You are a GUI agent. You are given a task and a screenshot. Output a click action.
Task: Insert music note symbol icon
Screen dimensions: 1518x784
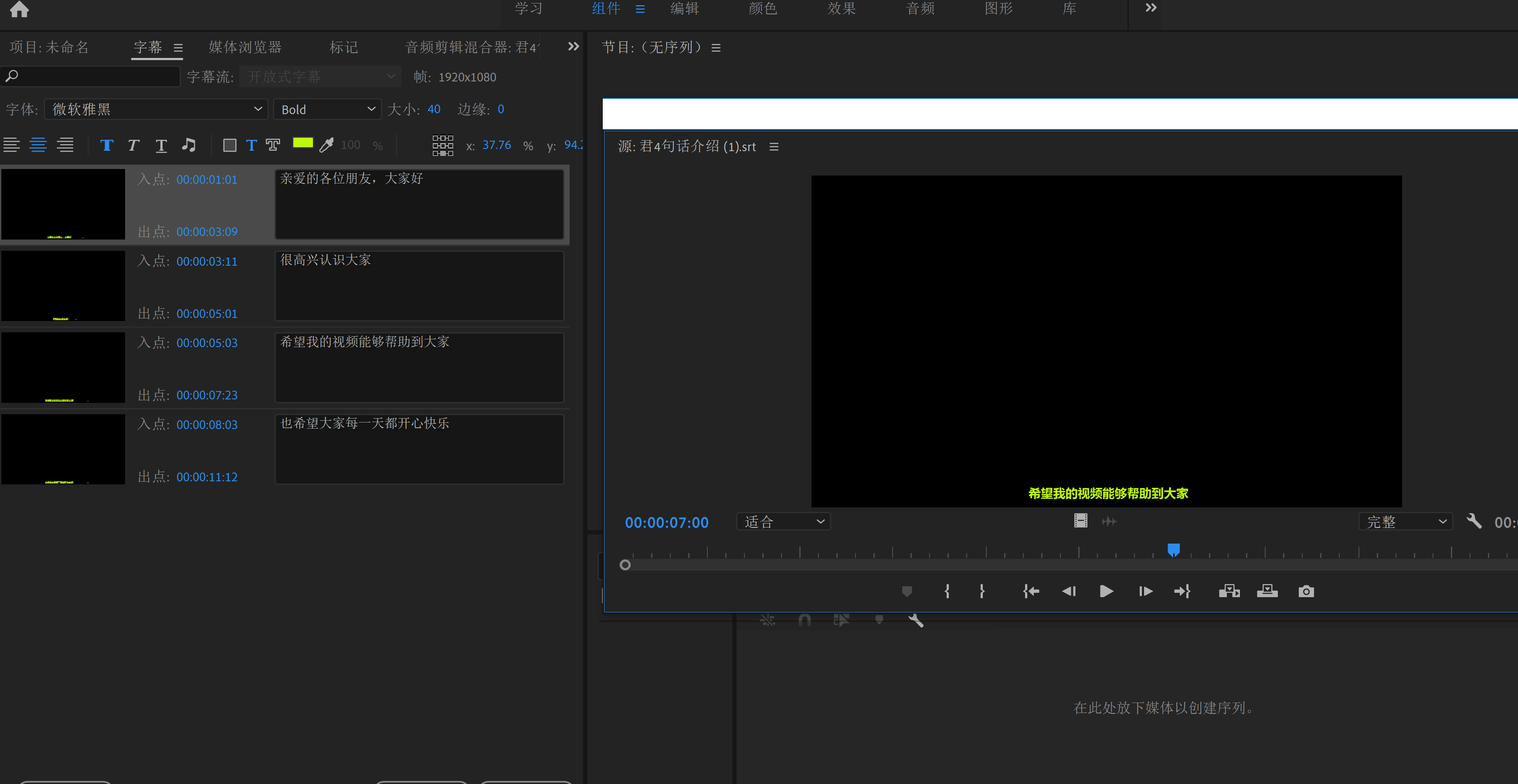tap(189, 145)
